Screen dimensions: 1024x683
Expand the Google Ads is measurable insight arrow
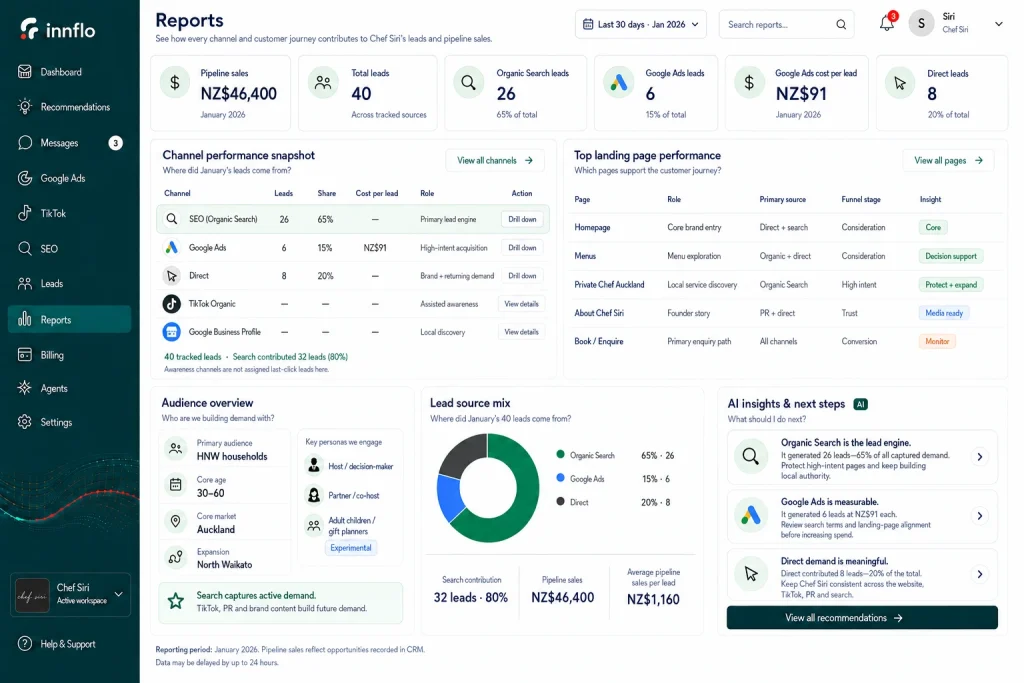coord(980,516)
